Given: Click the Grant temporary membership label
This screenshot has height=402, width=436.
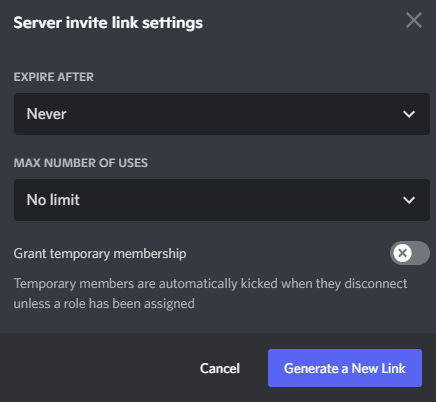Looking at the screenshot, I should pyautogui.click(x=100, y=254).
